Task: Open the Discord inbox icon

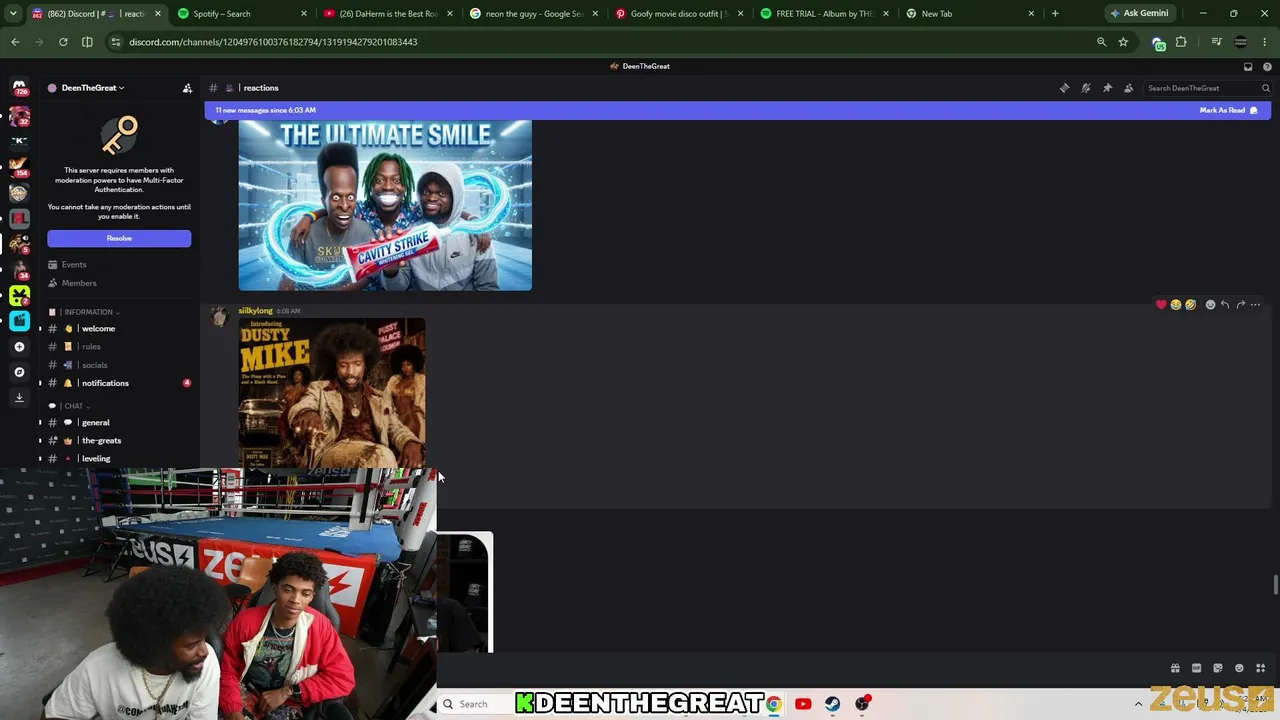Action: [1248, 66]
